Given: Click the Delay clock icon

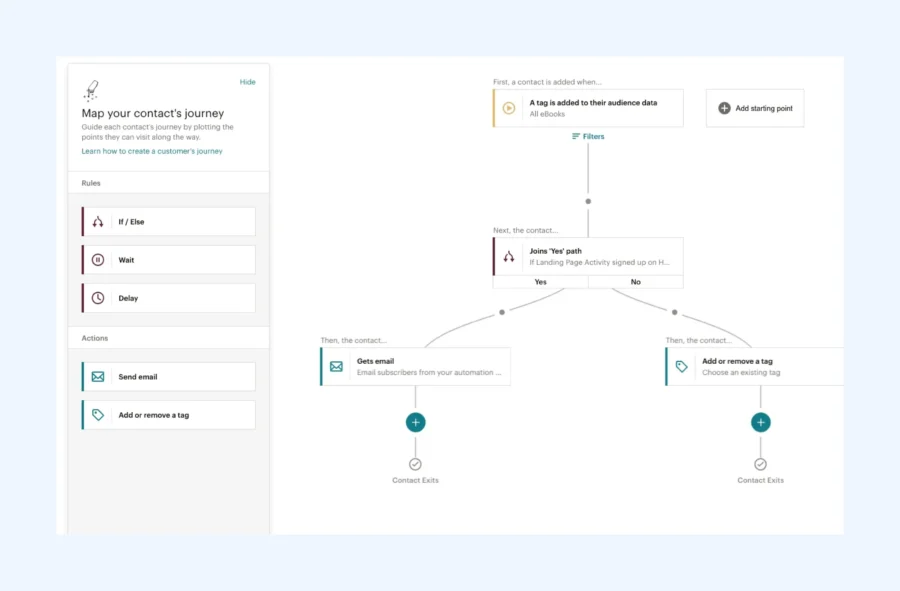Looking at the screenshot, I should pyautogui.click(x=98, y=298).
